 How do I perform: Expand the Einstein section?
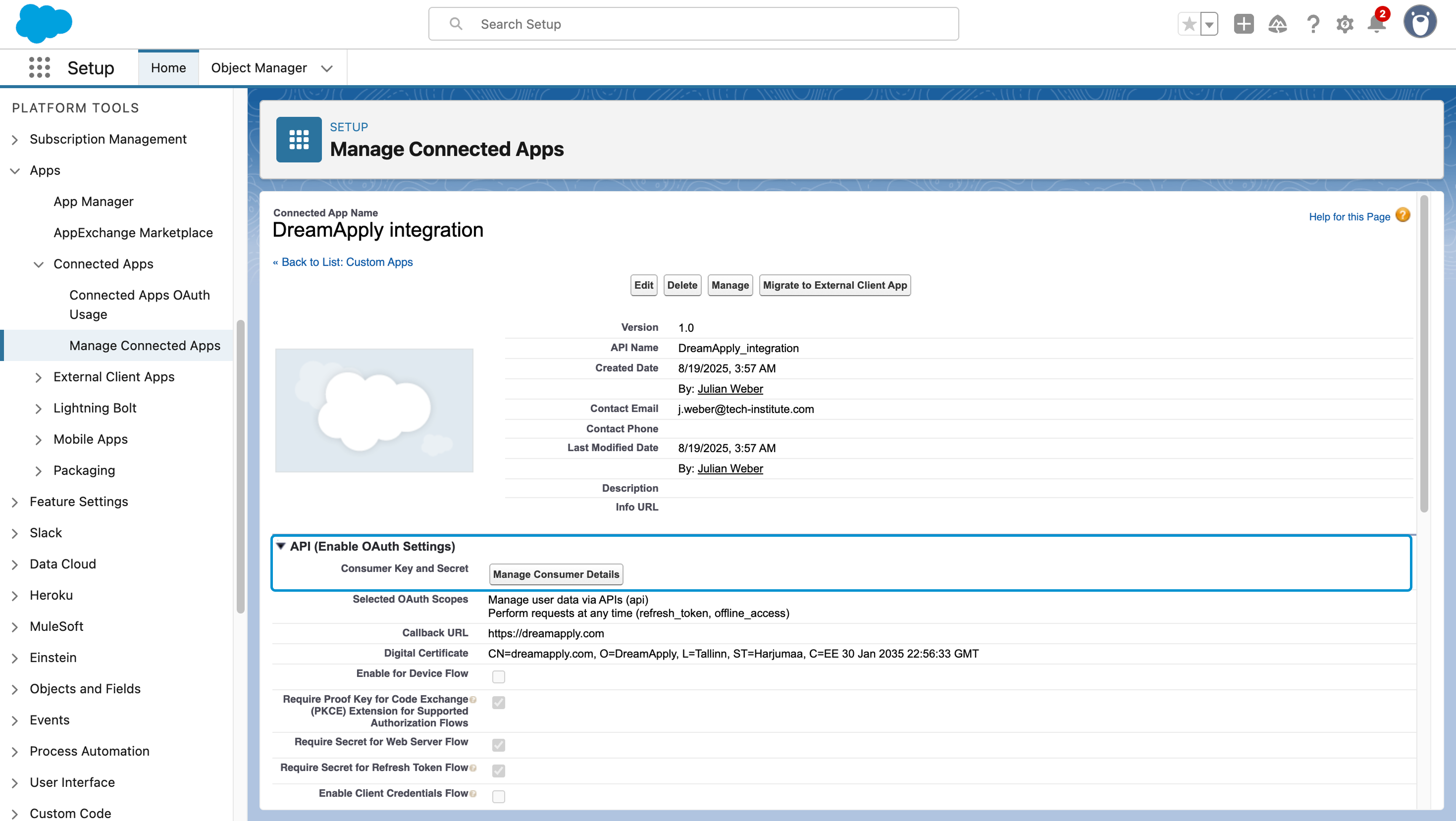click(15, 658)
